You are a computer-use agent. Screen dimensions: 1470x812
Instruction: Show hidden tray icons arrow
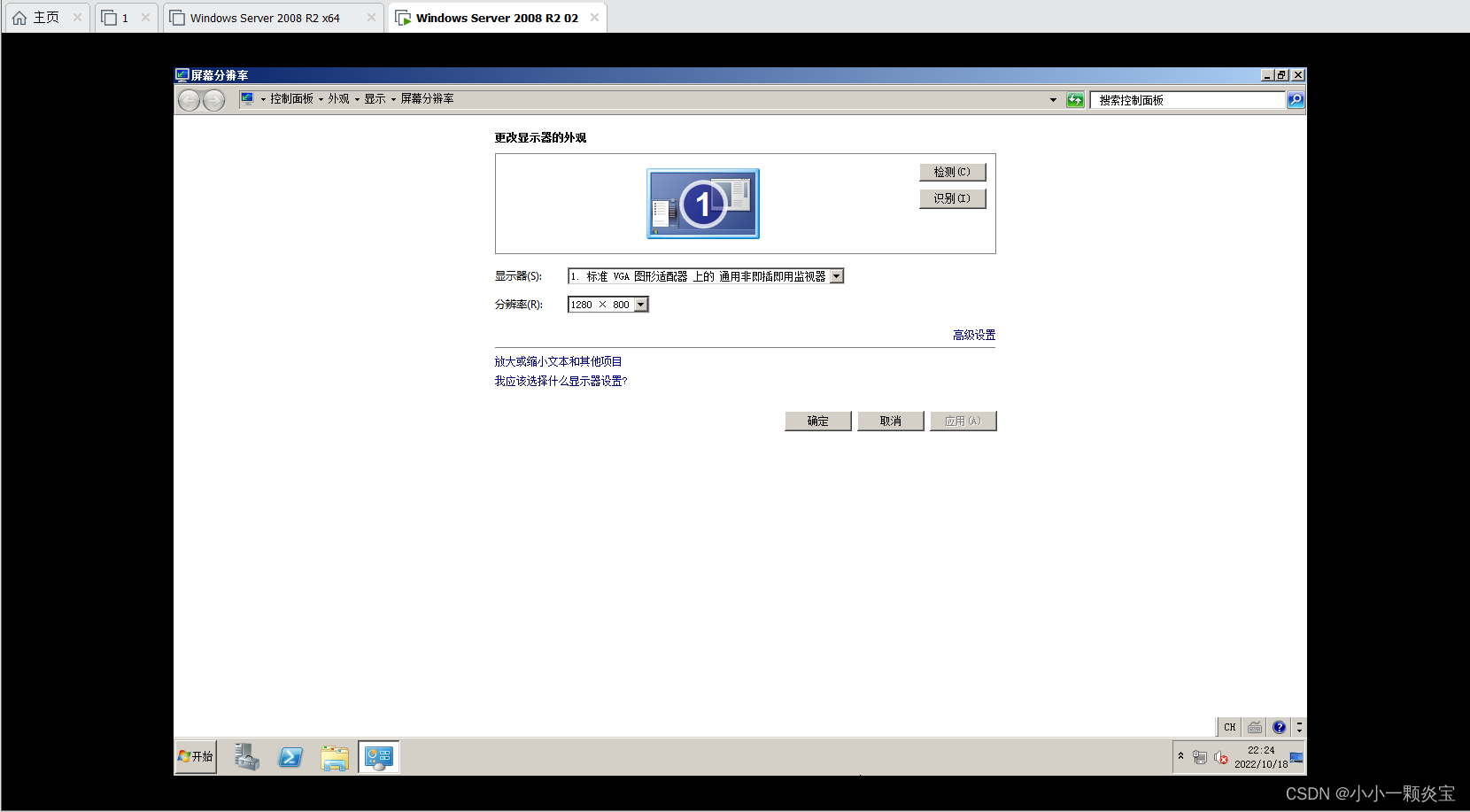pyautogui.click(x=1180, y=756)
